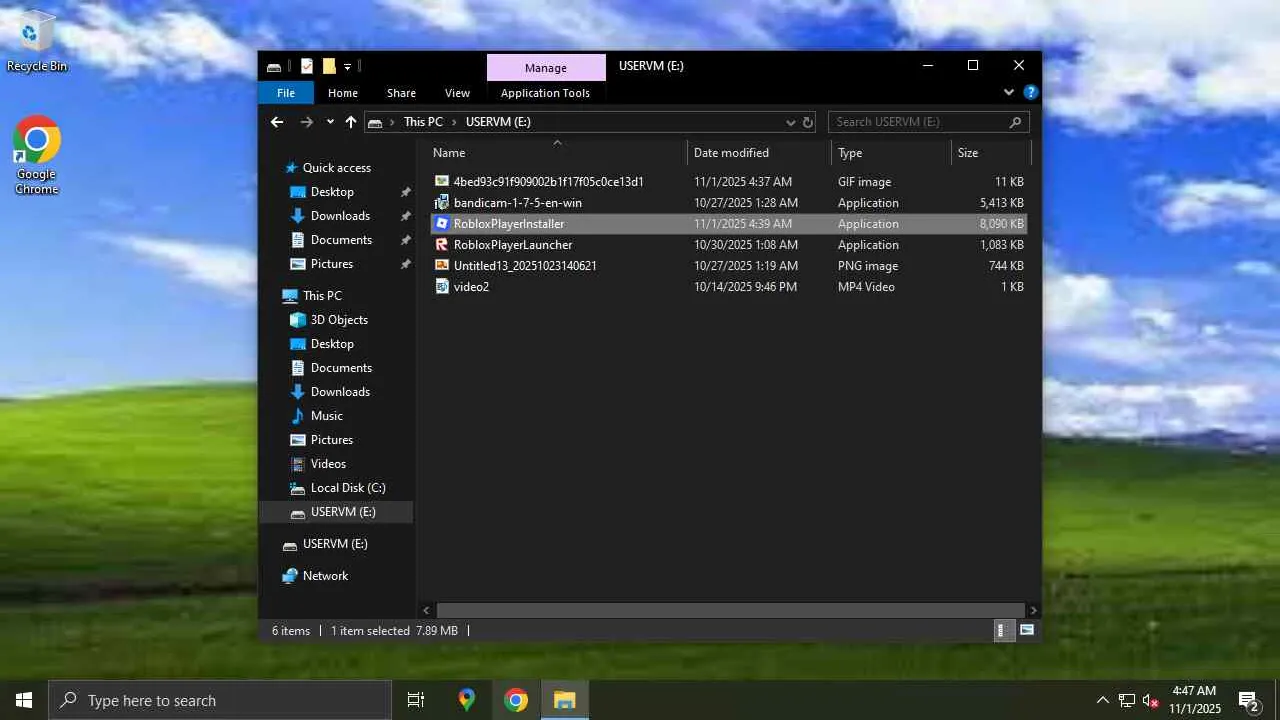Sort files by Date modified column
The image size is (1280, 720).
click(x=731, y=153)
